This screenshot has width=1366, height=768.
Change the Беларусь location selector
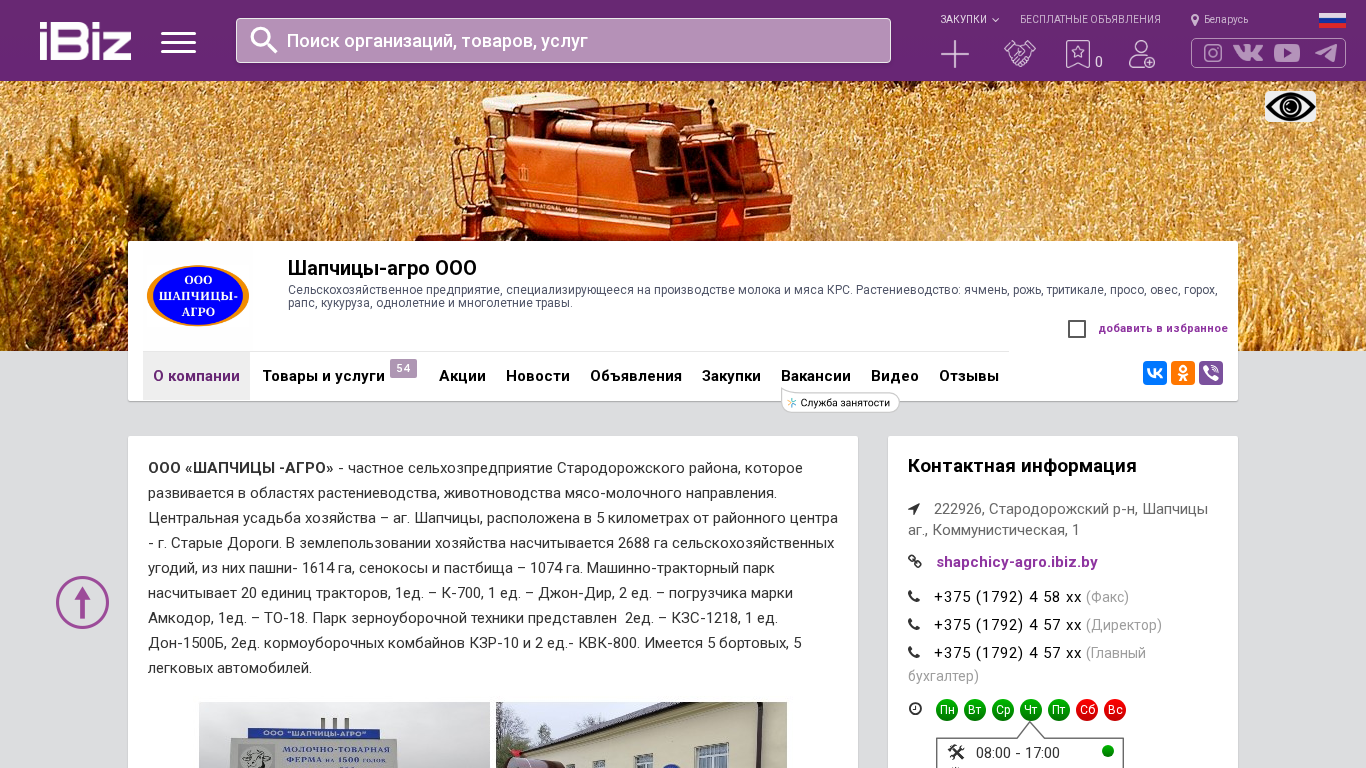(x=1219, y=20)
